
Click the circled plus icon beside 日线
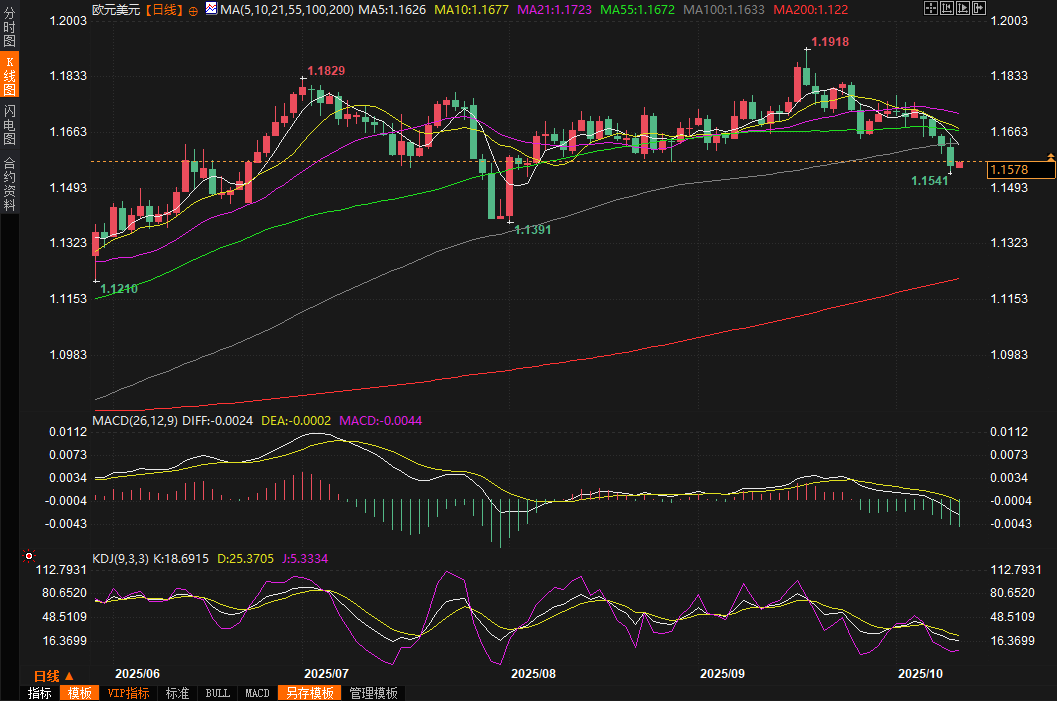(193, 10)
